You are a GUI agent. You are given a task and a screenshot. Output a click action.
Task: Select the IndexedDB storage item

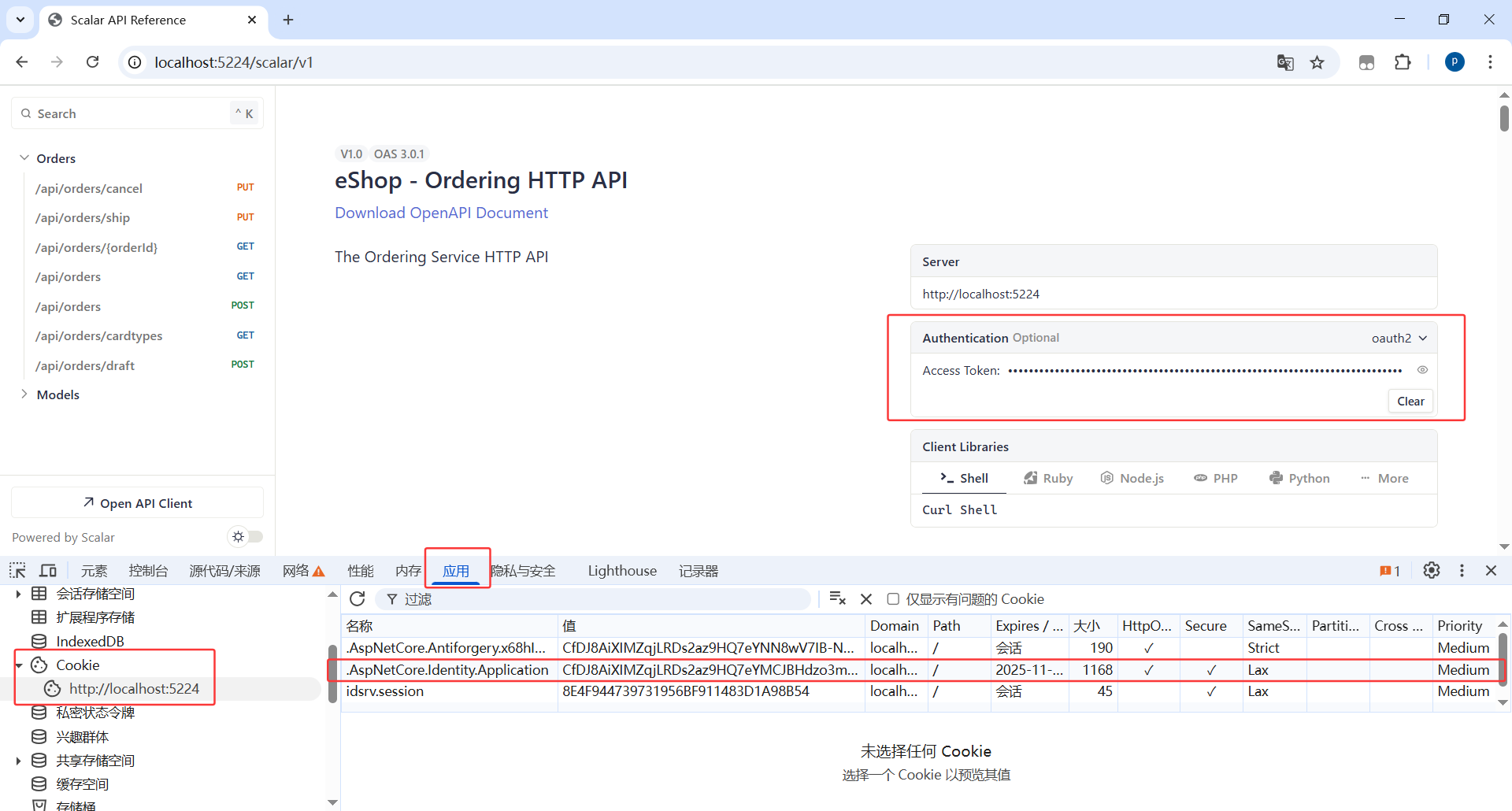click(90, 642)
